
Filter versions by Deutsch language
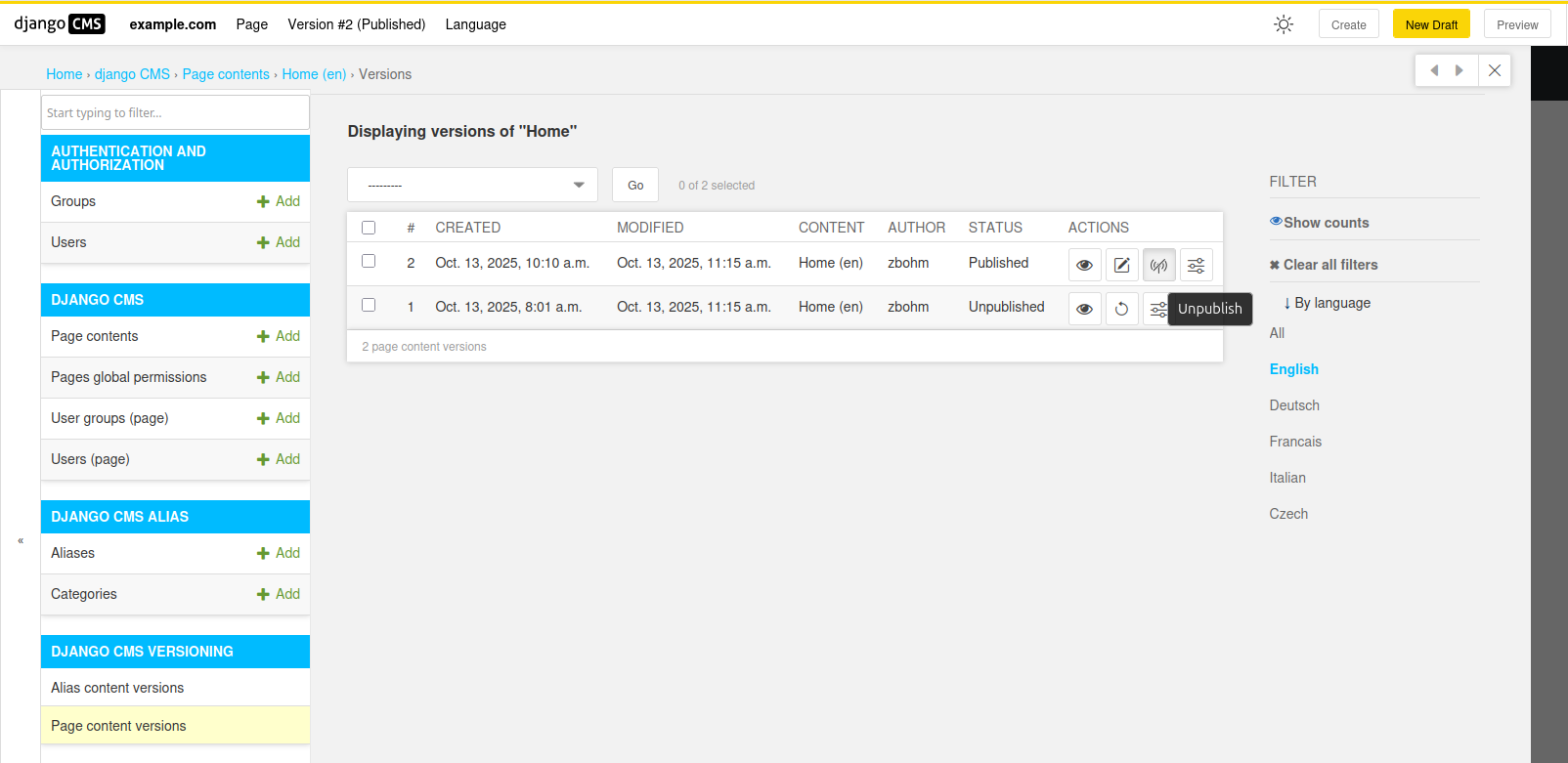1293,405
